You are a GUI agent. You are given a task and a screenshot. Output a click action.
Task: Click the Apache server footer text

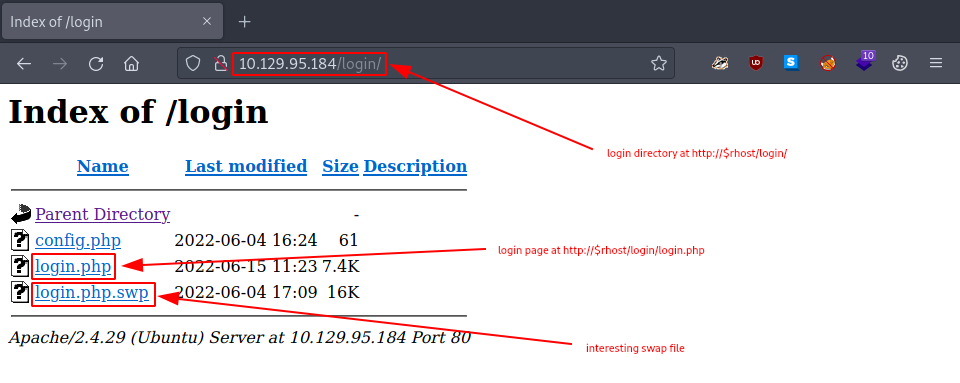coord(239,338)
